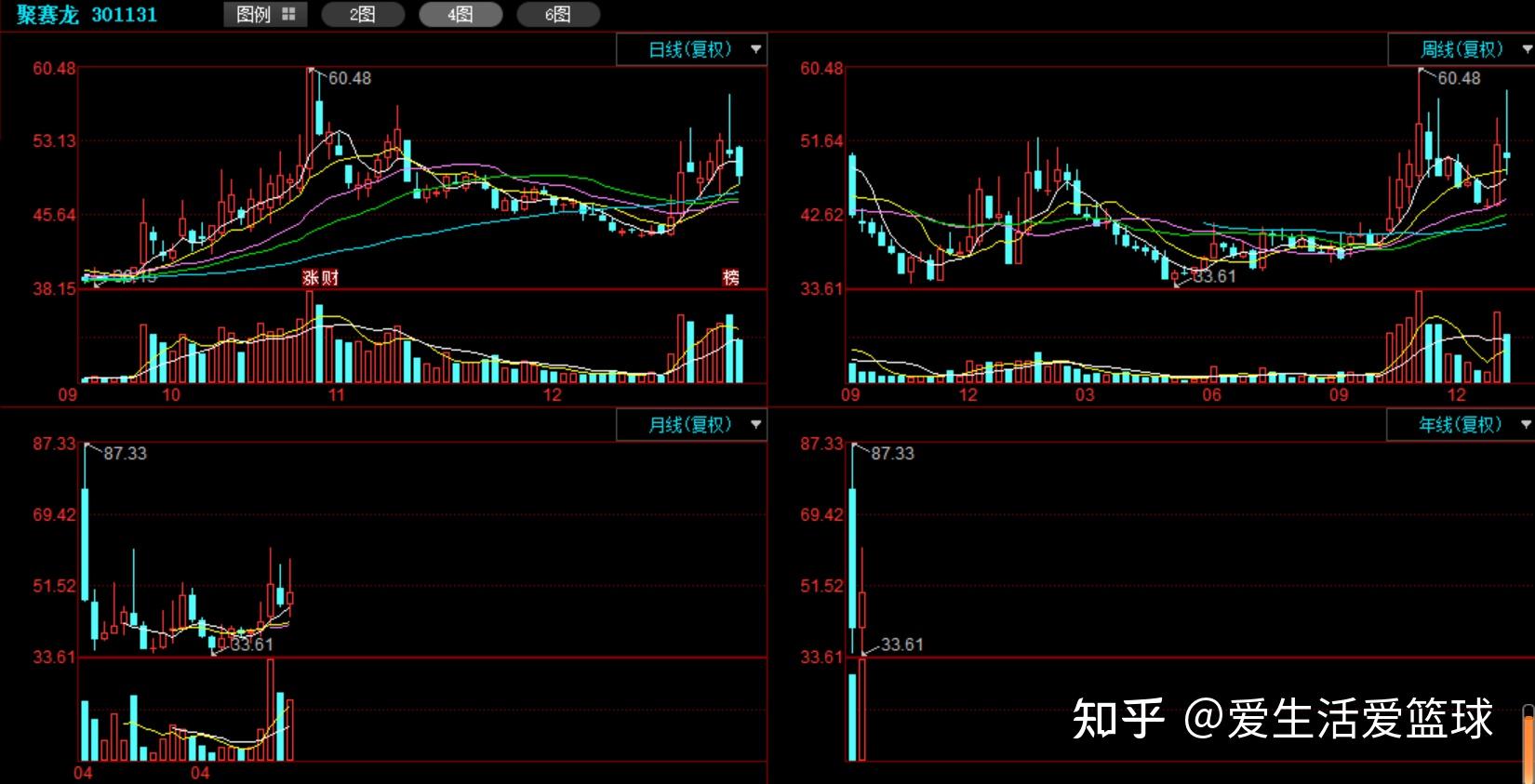Click the 榜 marker on daily chart
Viewport: 1535px width, 784px height.
pos(731,277)
